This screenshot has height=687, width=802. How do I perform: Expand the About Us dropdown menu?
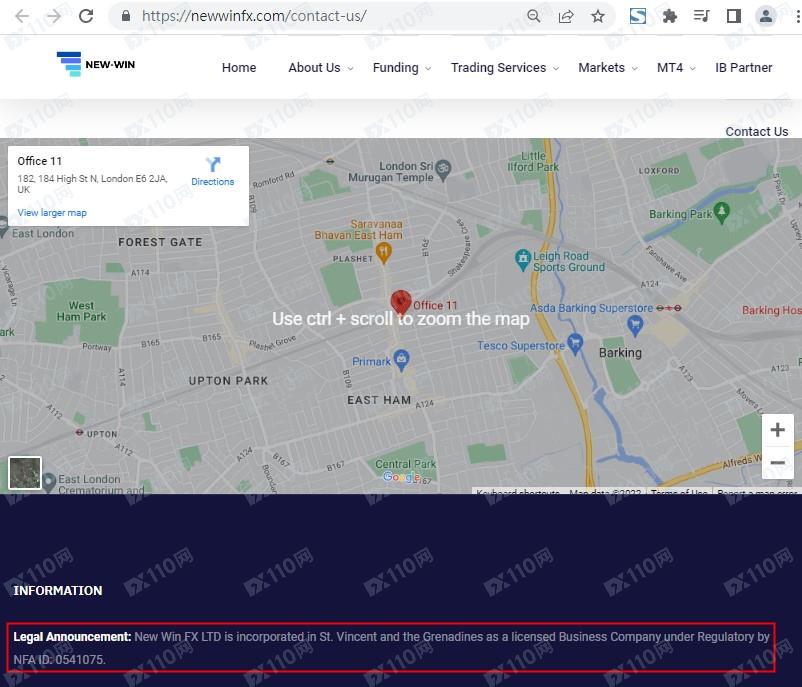(320, 68)
